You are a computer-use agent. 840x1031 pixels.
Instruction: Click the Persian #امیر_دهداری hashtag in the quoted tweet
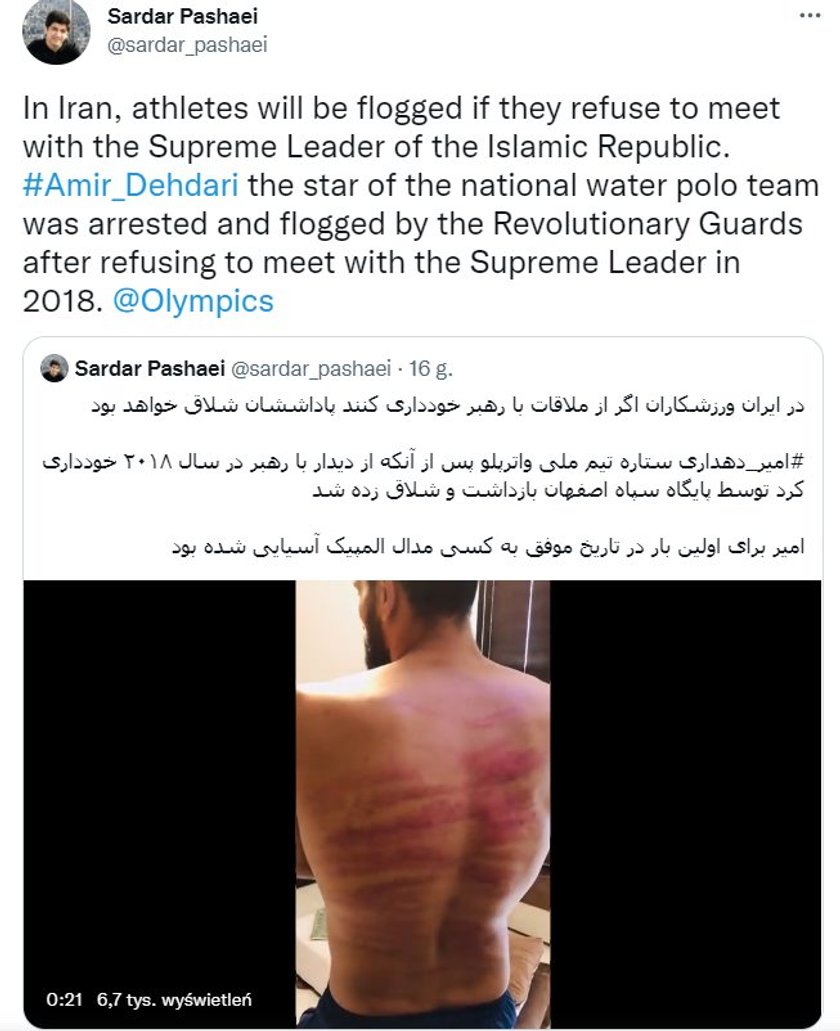739,461
